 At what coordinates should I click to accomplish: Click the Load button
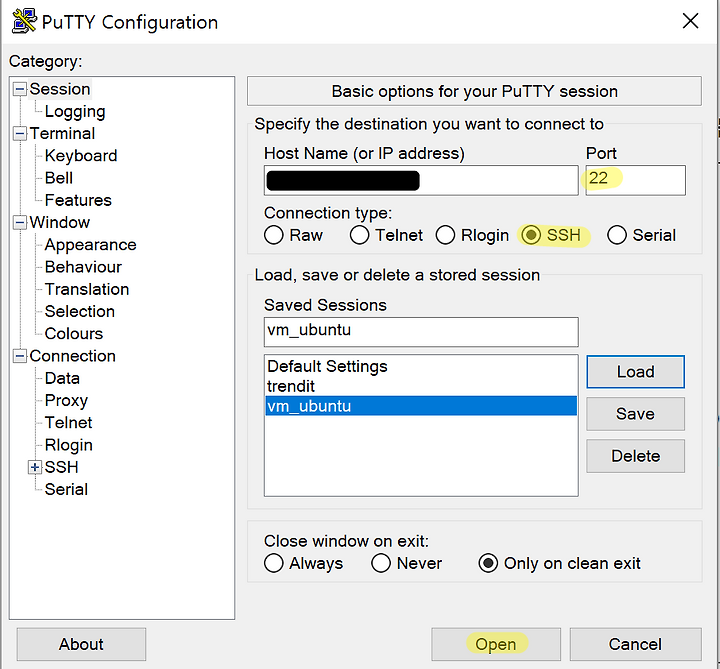pyautogui.click(x=636, y=372)
